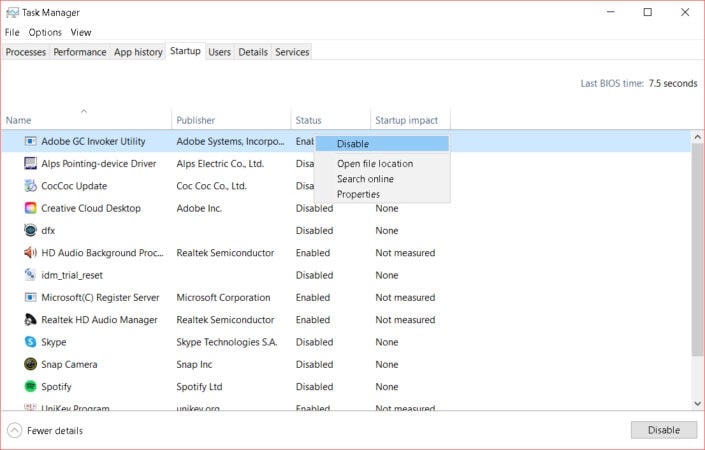Click the Spotify Ltd publisher cell
The height and width of the screenshot is (450, 705).
(199, 387)
